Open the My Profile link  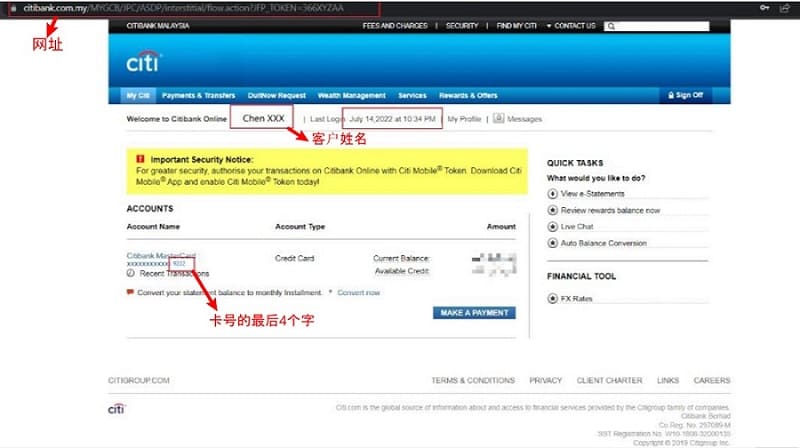[x=464, y=119]
